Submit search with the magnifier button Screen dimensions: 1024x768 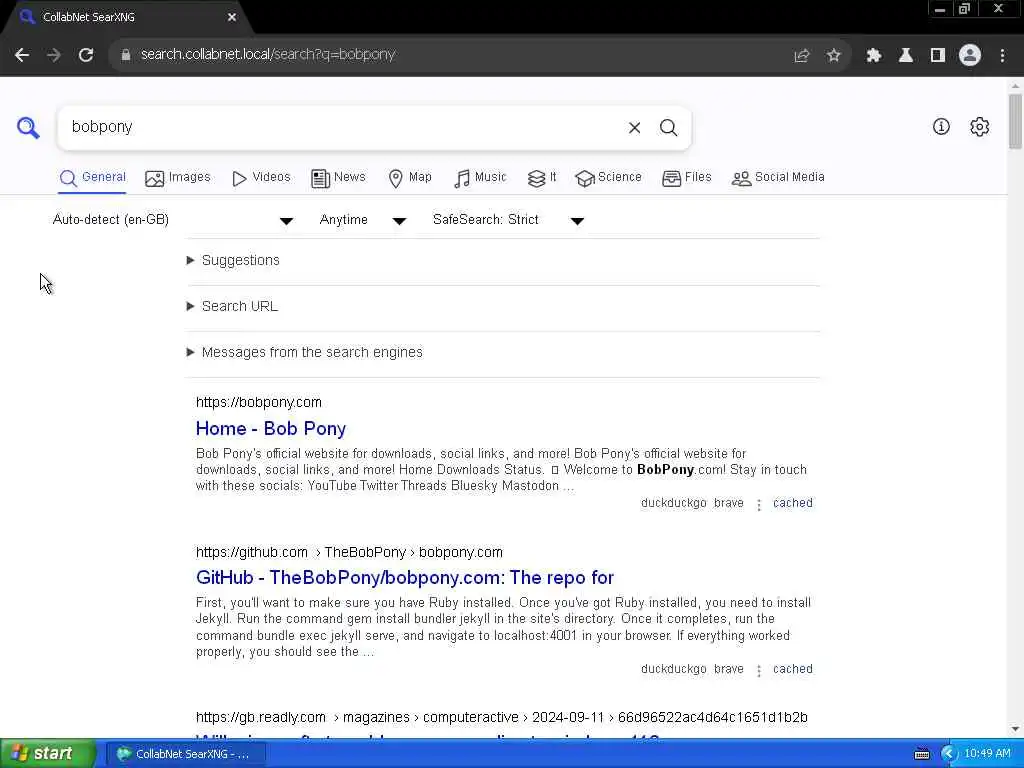tap(668, 128)
